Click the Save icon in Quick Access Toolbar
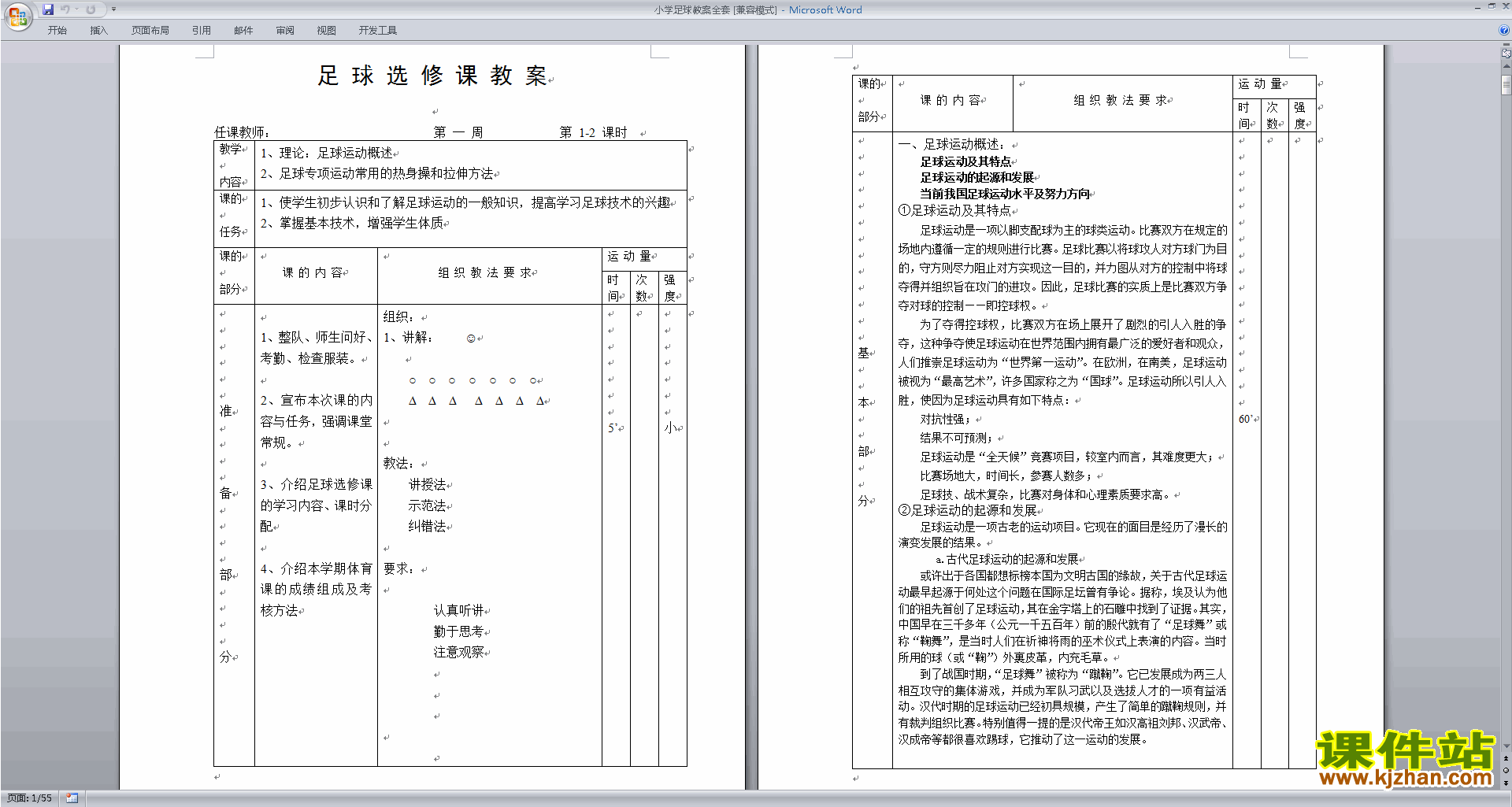Screen dimensions: 1512x807 [x=48, y=9]
